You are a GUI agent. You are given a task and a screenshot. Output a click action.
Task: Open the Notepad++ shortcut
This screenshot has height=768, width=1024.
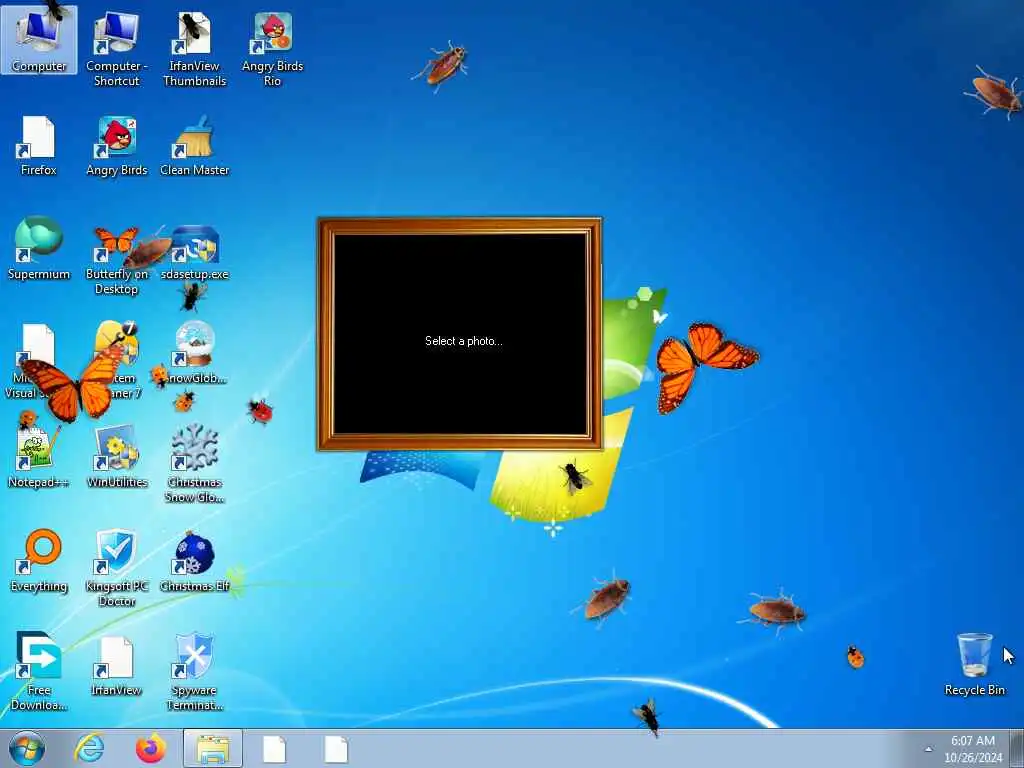[39, 457]
